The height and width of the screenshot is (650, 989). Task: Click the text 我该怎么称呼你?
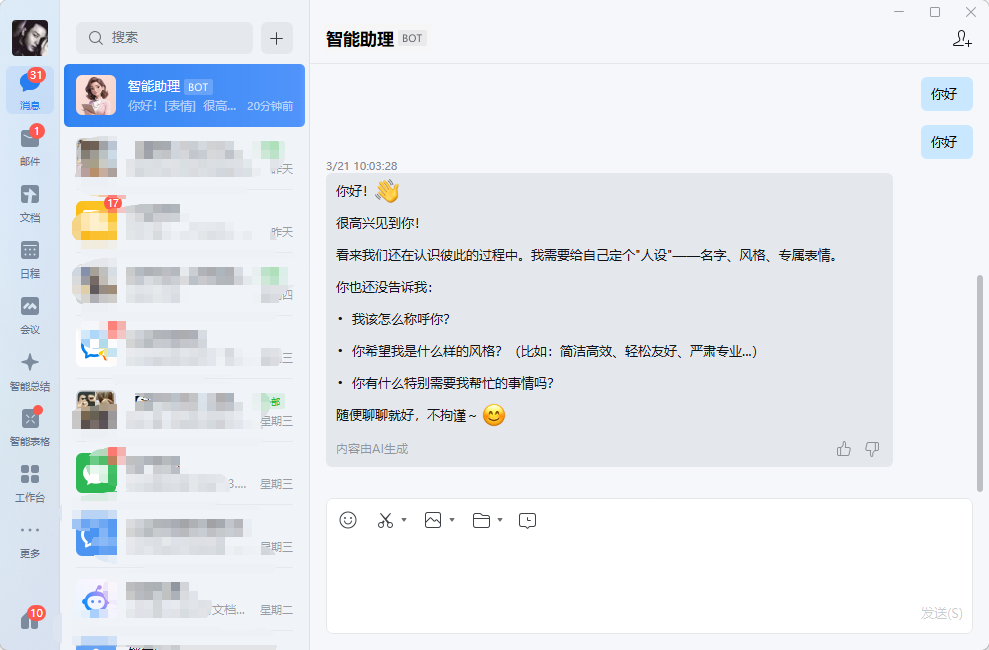click(401, 319)
